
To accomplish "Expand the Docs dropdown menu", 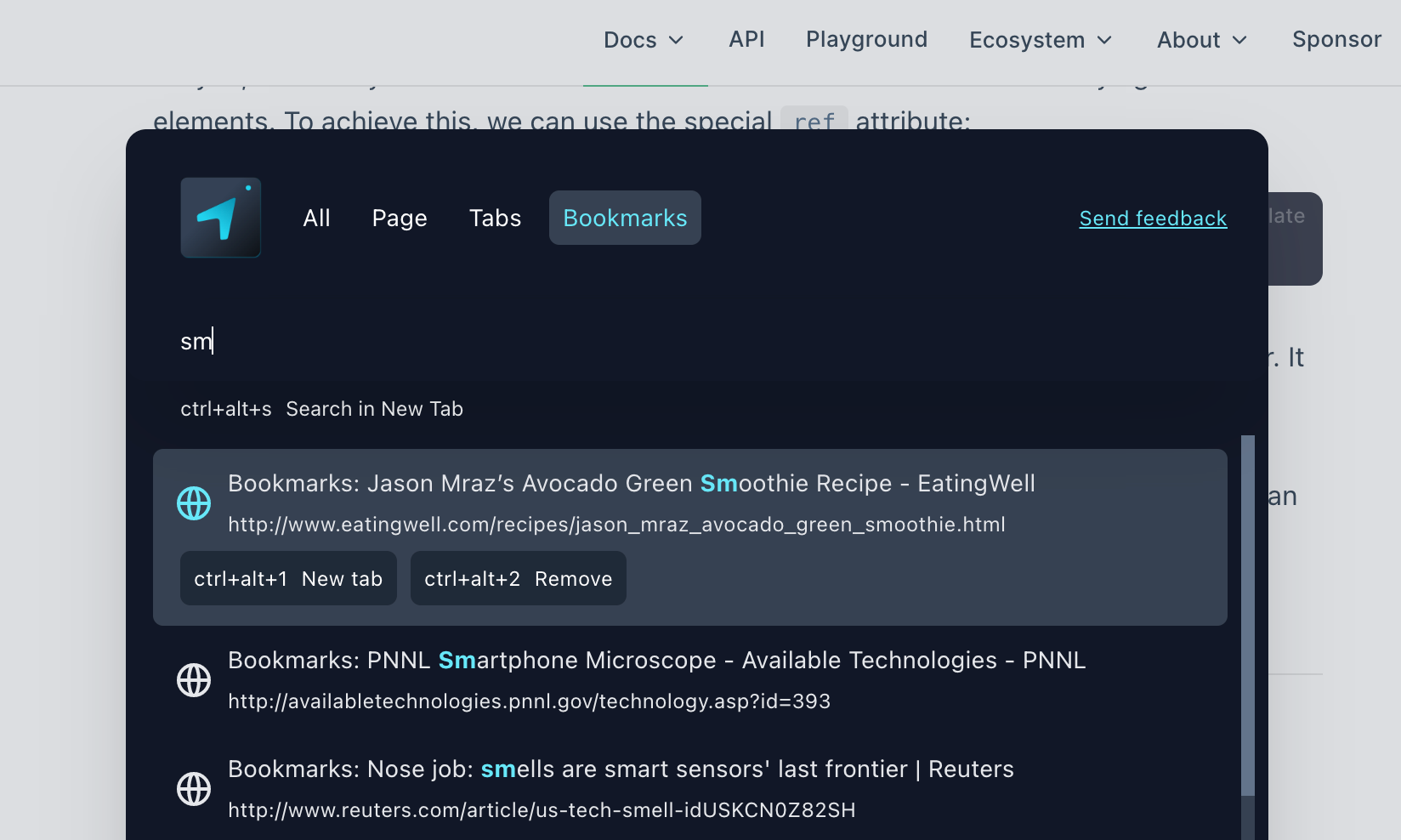I will pyautogui.click(x=644, y=40).
